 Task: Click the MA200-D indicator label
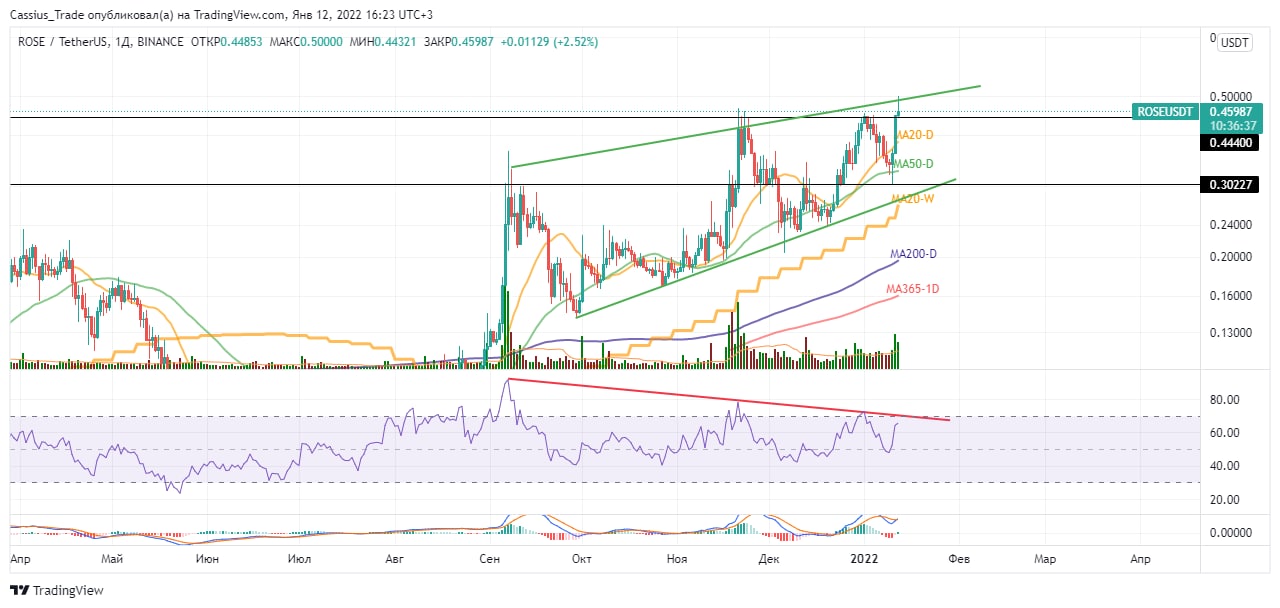pos(913,254)
